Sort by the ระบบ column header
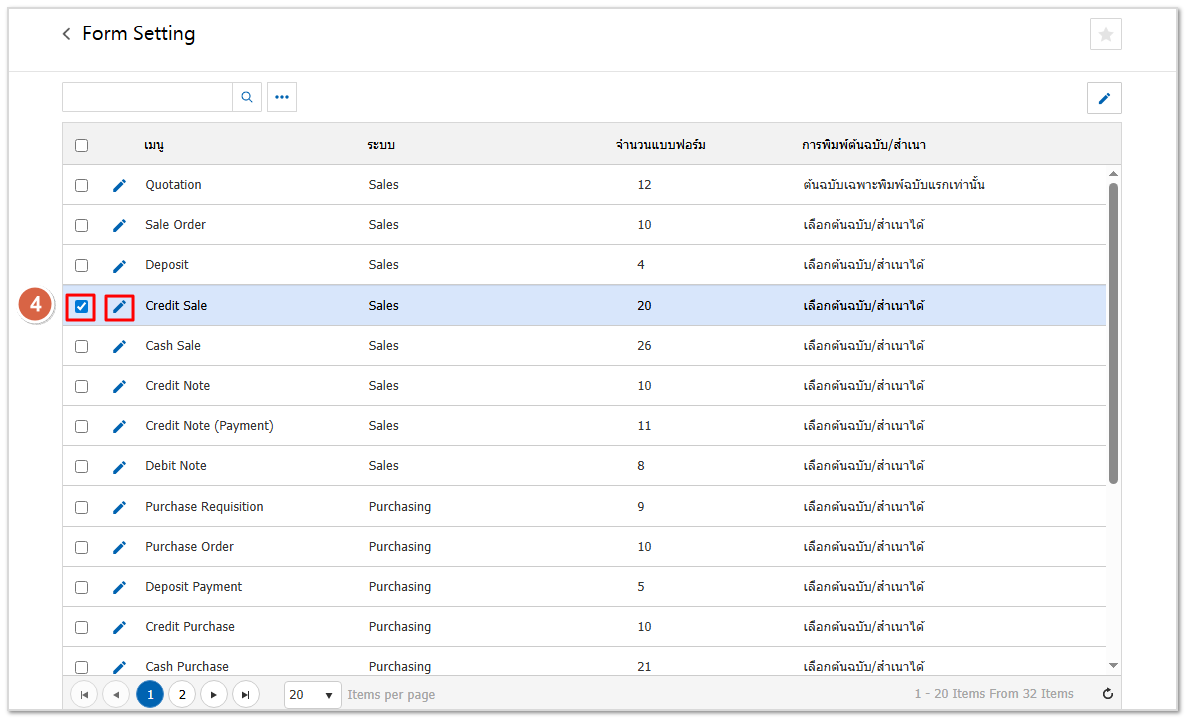The image size is (1185, 718). (x=381, y=145)
